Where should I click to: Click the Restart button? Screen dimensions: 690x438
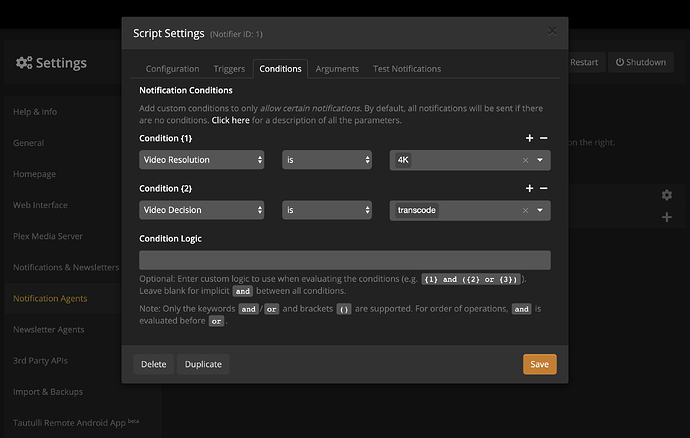(584, 62)
